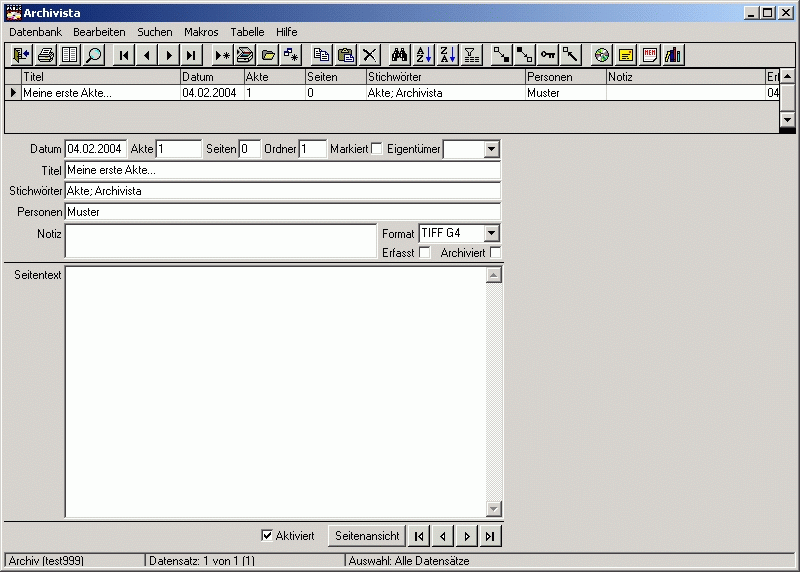
Task: Click the Datum input field
Action: tap(95, 149)
